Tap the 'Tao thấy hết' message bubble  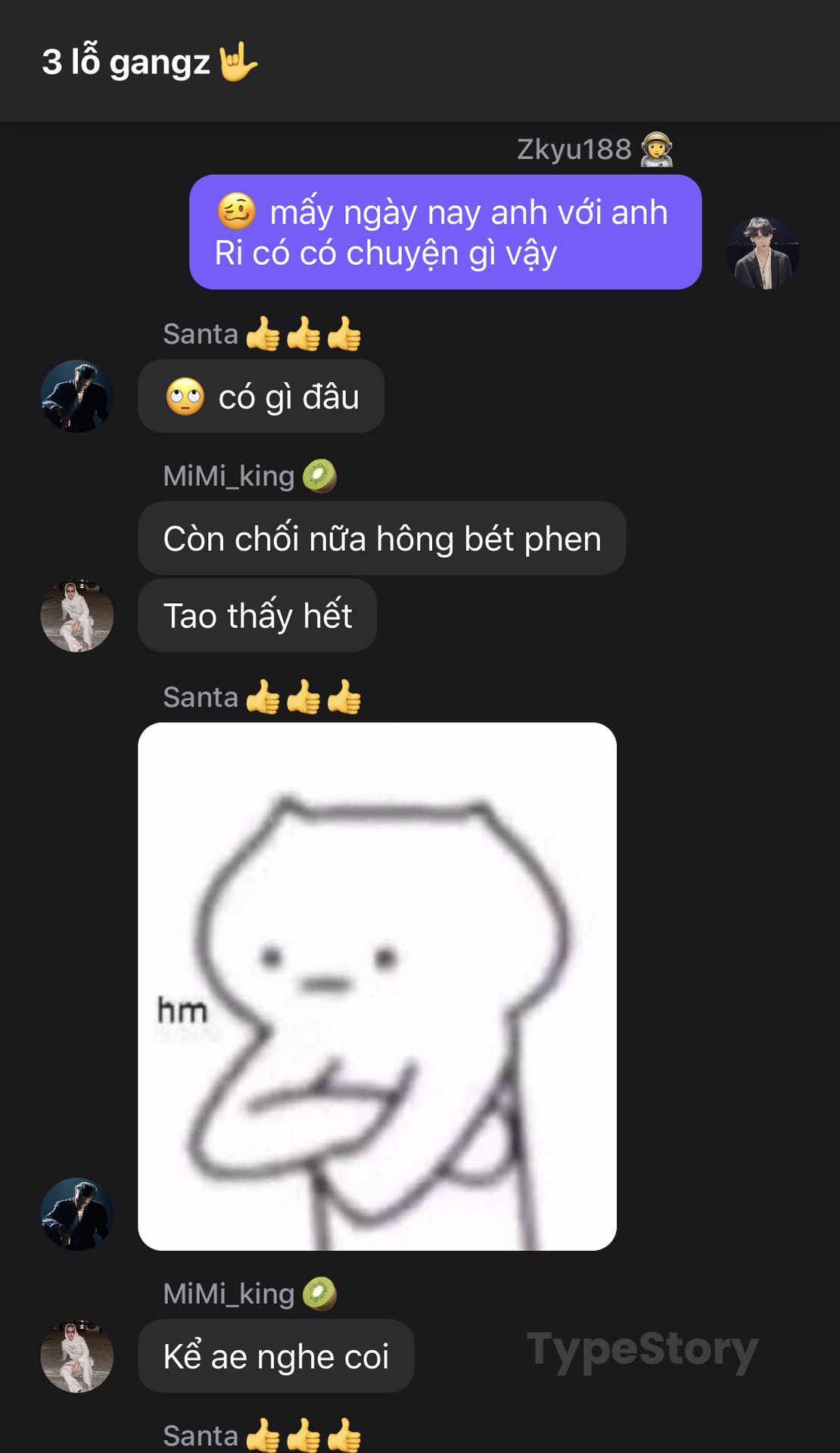tap(257, 615)
